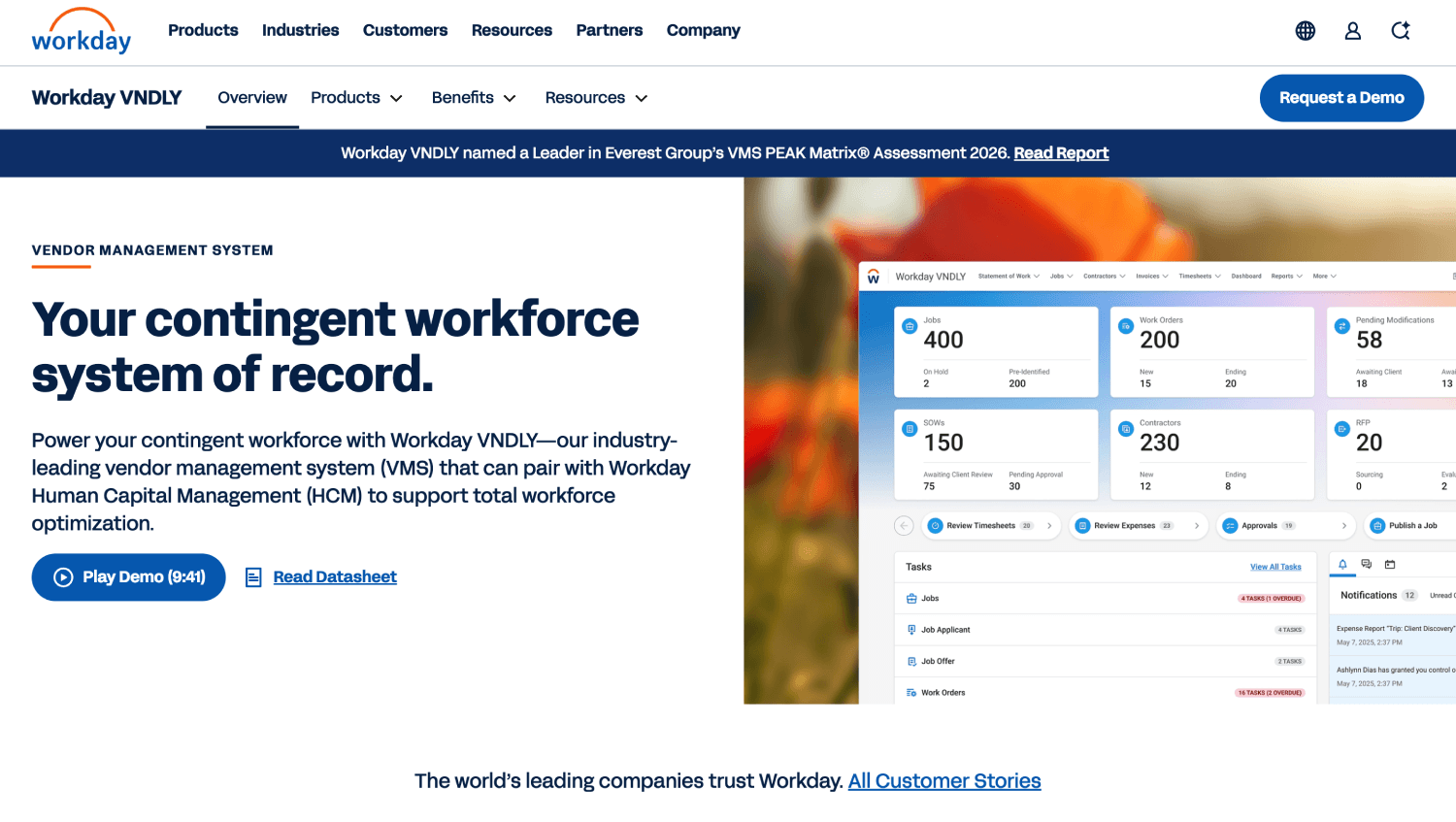Click the Work Orders 200 card value

[x=1160, y=340]
